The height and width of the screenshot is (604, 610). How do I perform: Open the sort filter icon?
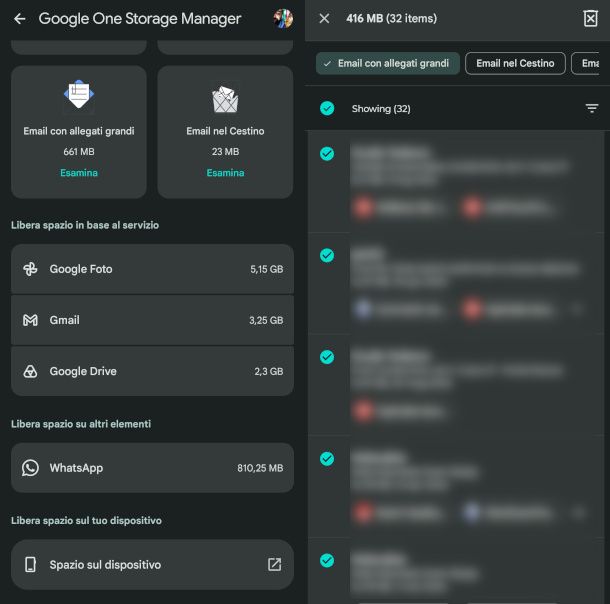tap(592, 108)
